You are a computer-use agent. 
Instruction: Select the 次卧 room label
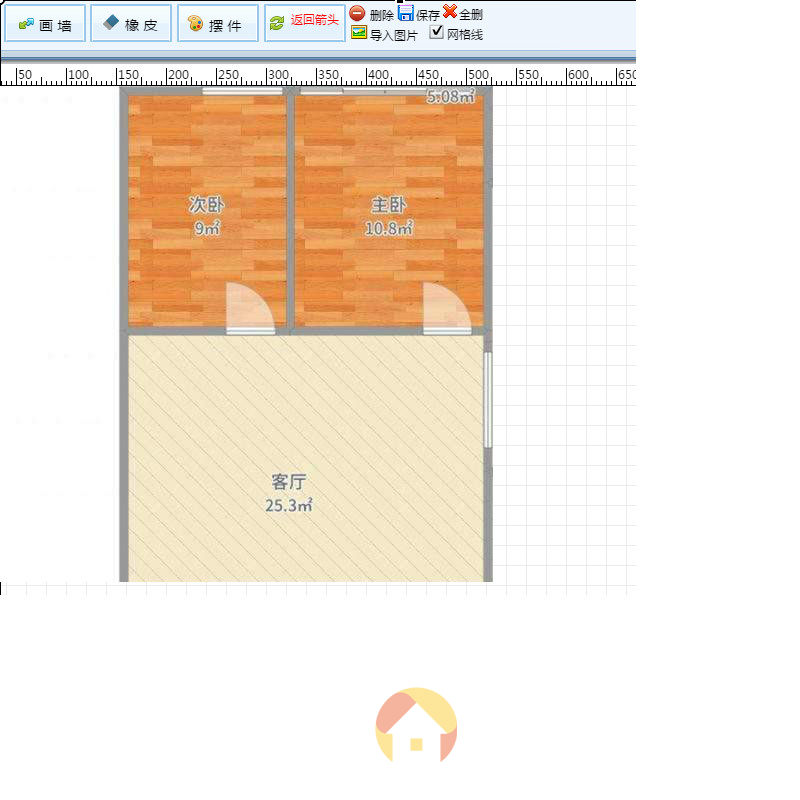click(x=206, y=205)
